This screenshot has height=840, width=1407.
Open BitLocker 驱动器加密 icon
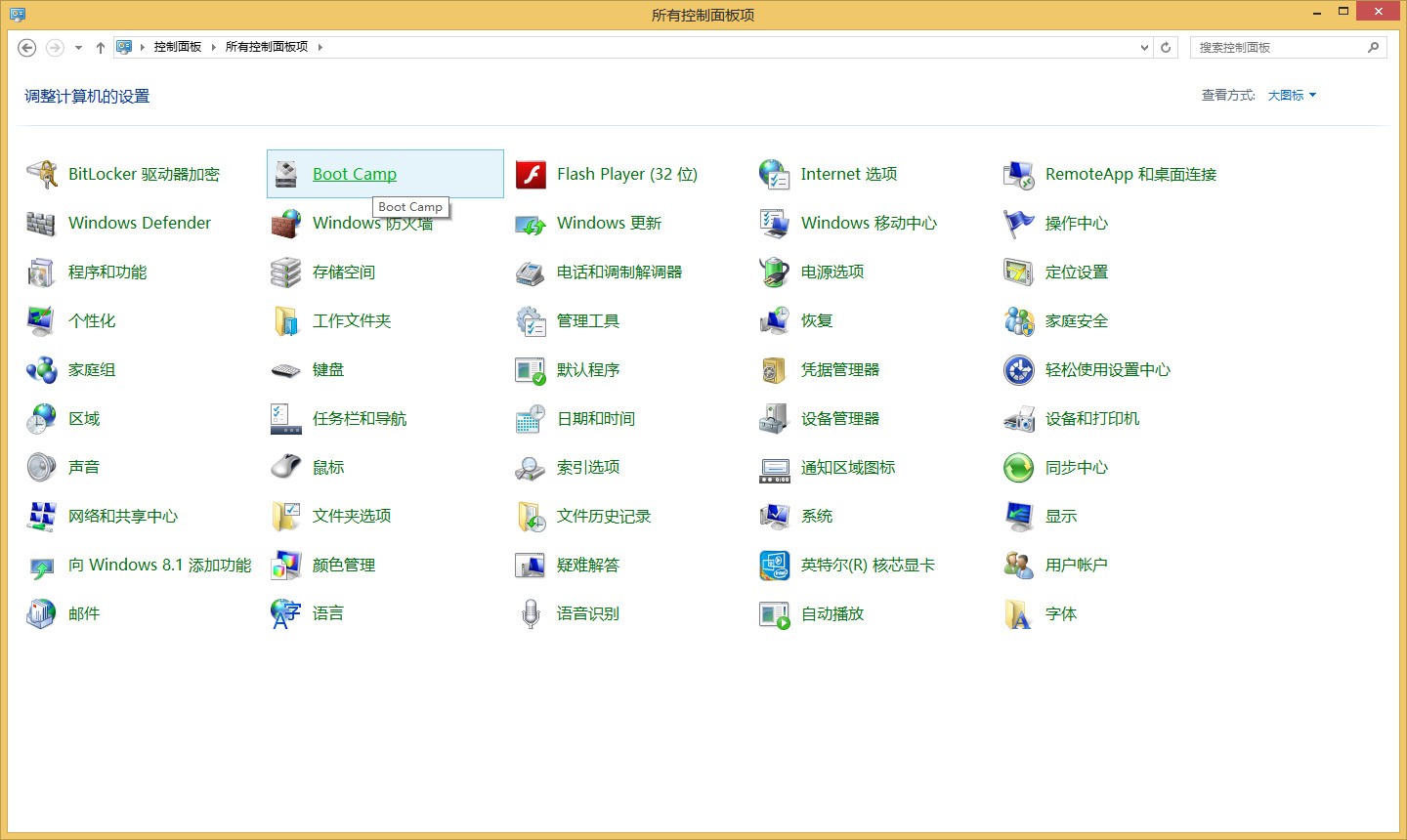(x=42, y=174)
